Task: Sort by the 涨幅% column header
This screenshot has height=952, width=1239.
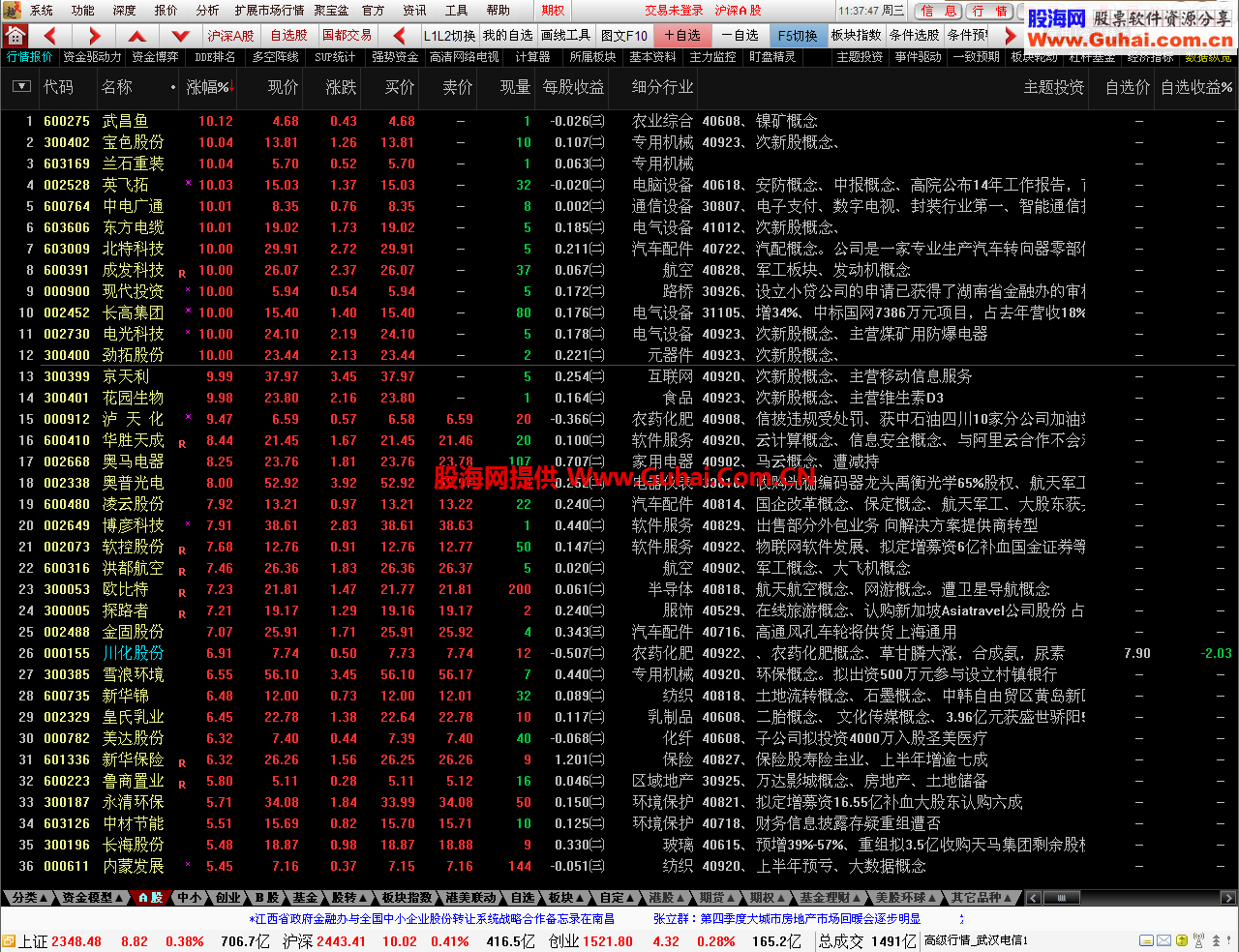Action: (x=209, y=87)
